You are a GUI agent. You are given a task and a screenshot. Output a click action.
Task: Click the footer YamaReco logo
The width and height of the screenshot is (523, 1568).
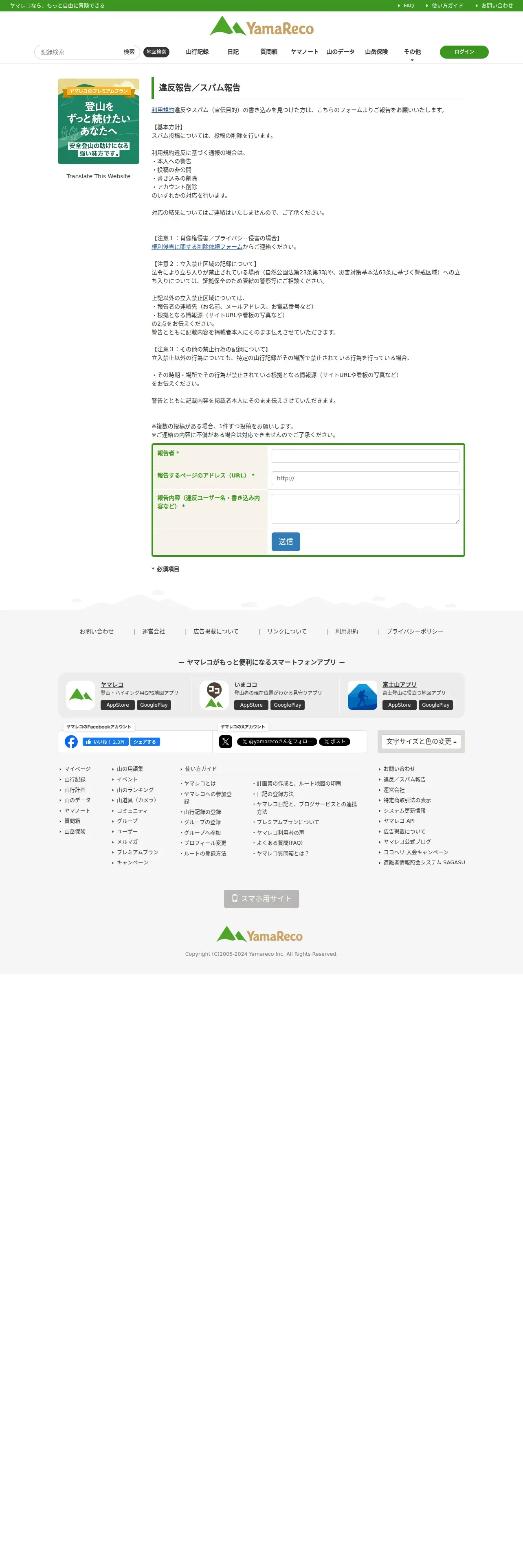[260, 934]
